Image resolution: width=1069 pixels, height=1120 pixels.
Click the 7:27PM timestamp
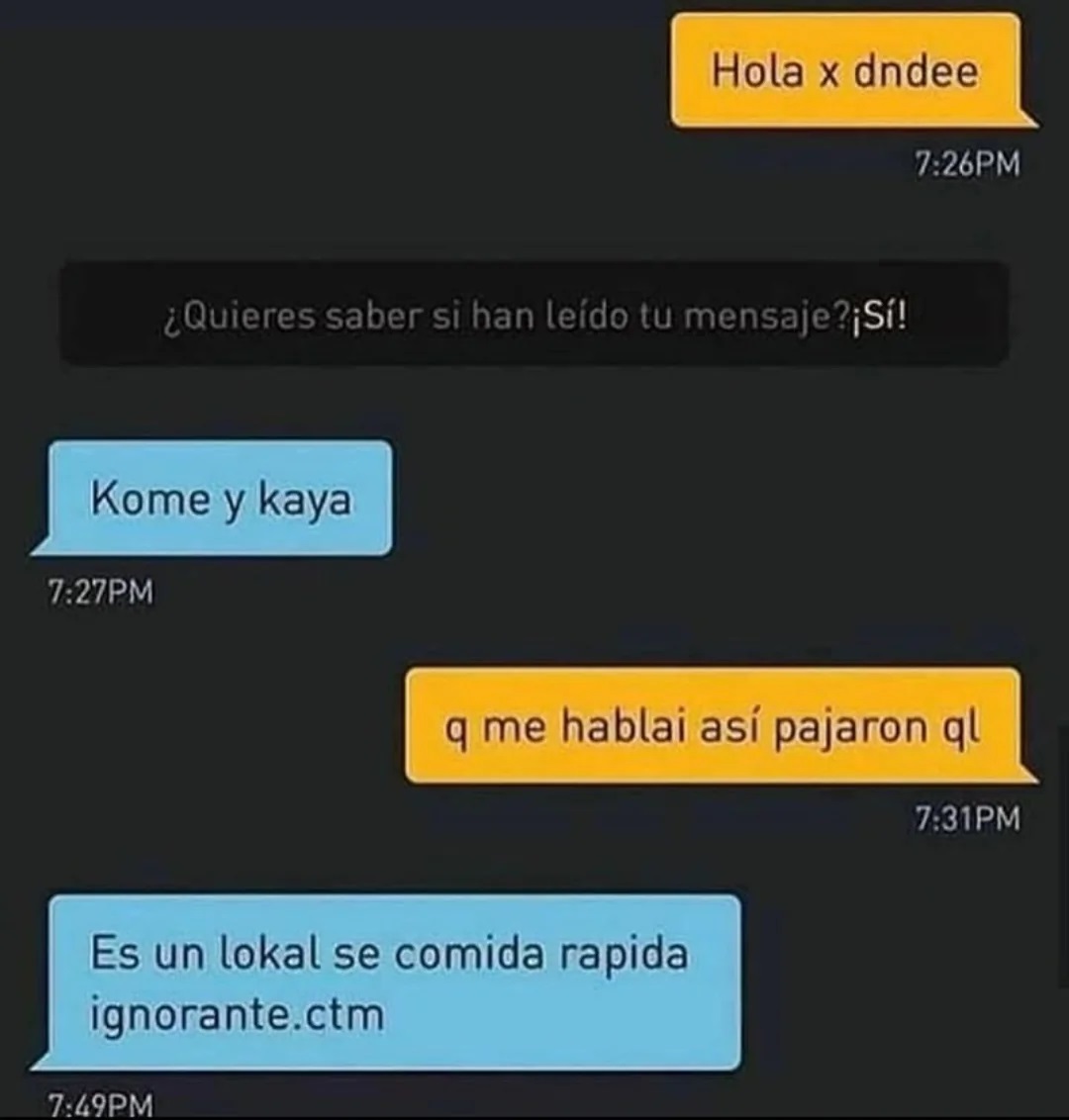(x=101, y=592)
